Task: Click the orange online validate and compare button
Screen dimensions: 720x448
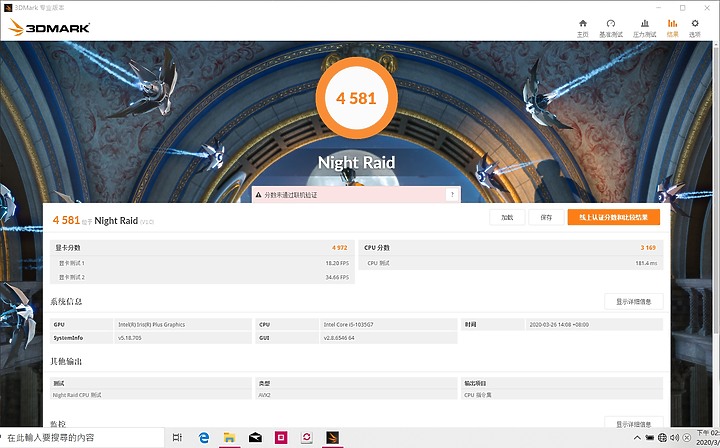Action: coord(613,218)
